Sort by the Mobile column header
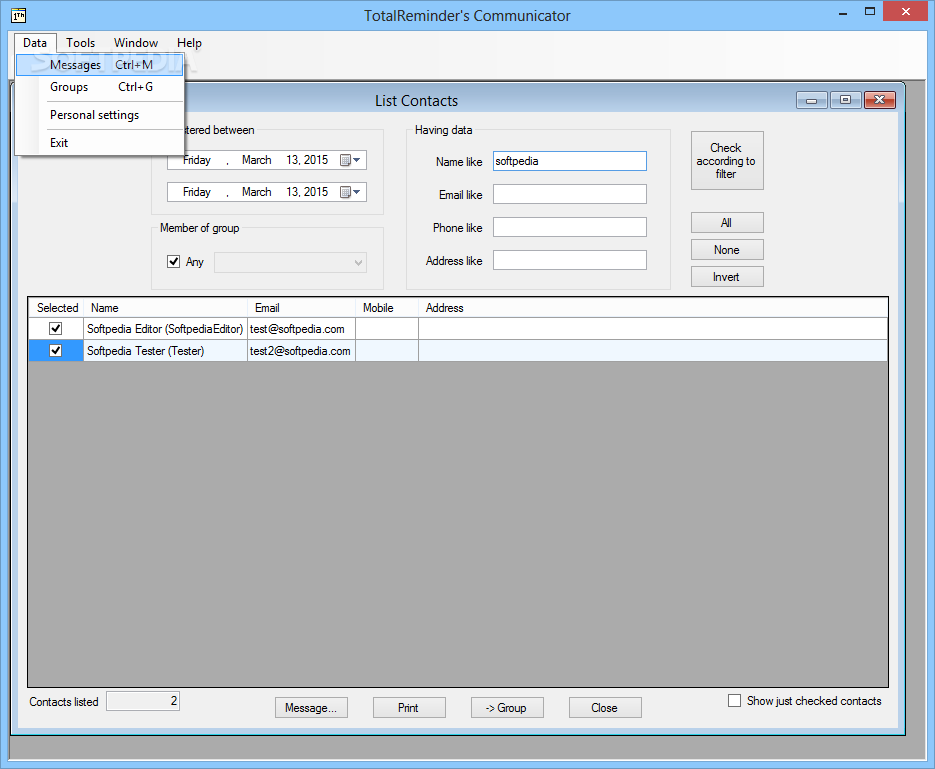The image size is (935, 769). pos(386,308)
